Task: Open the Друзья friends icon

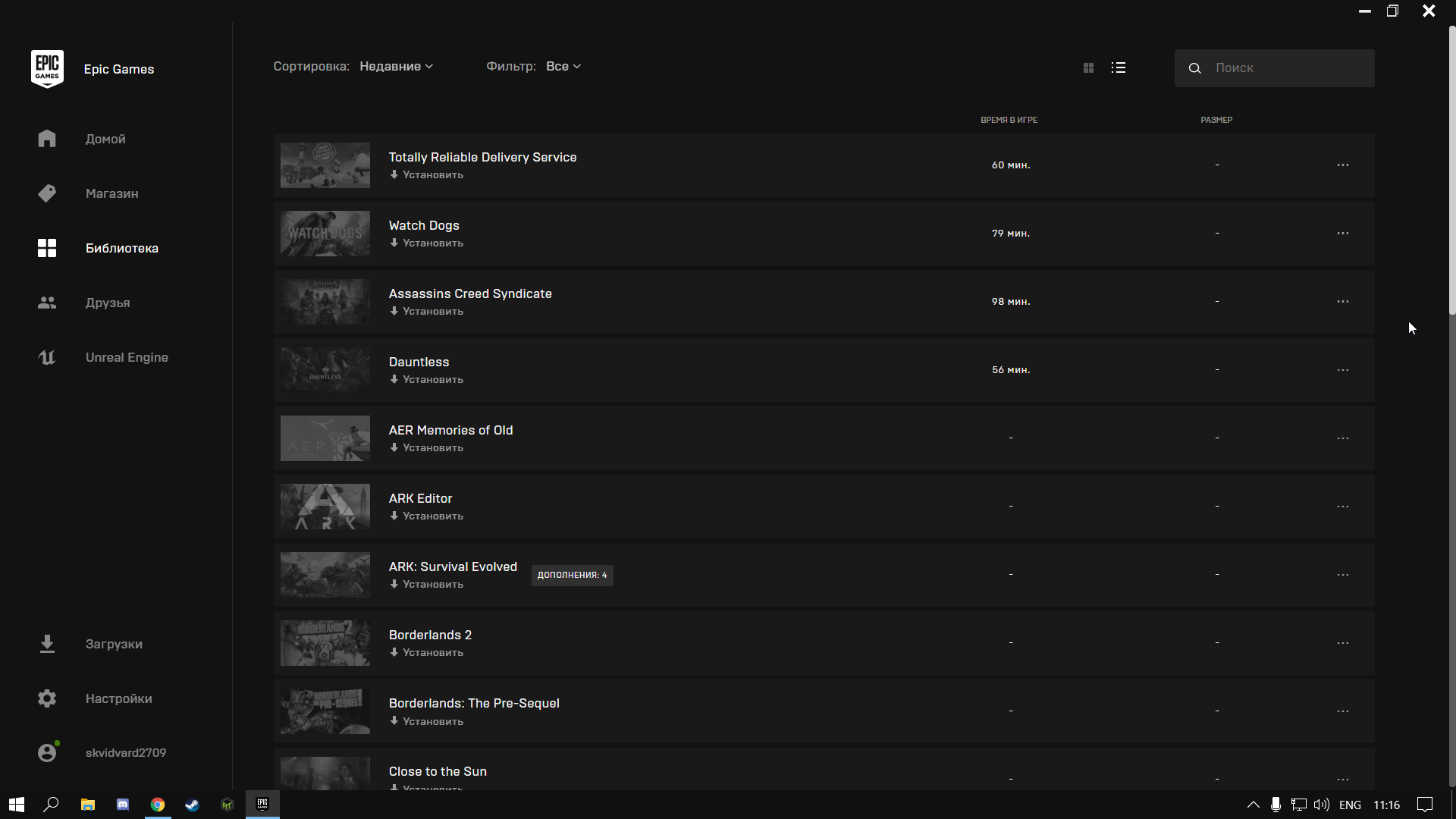Action: pos(47,303)
